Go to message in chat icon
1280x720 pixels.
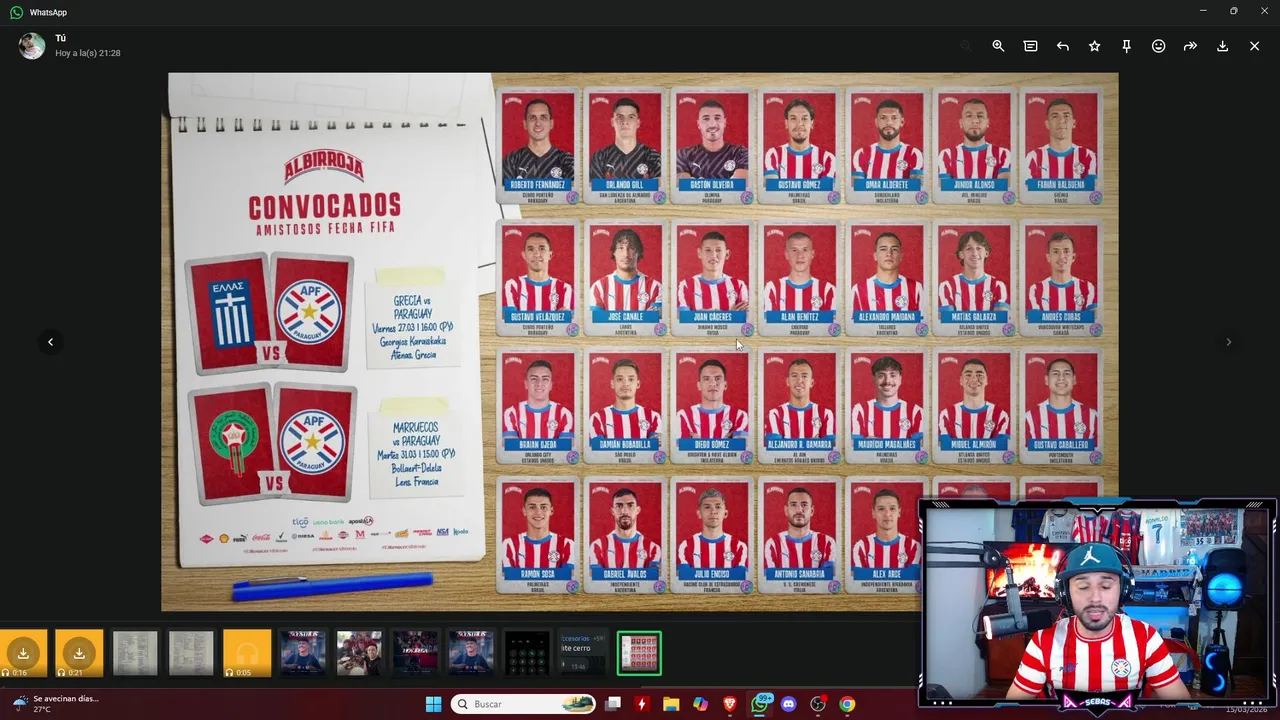pyautogui.click(x=1030, y=46)
